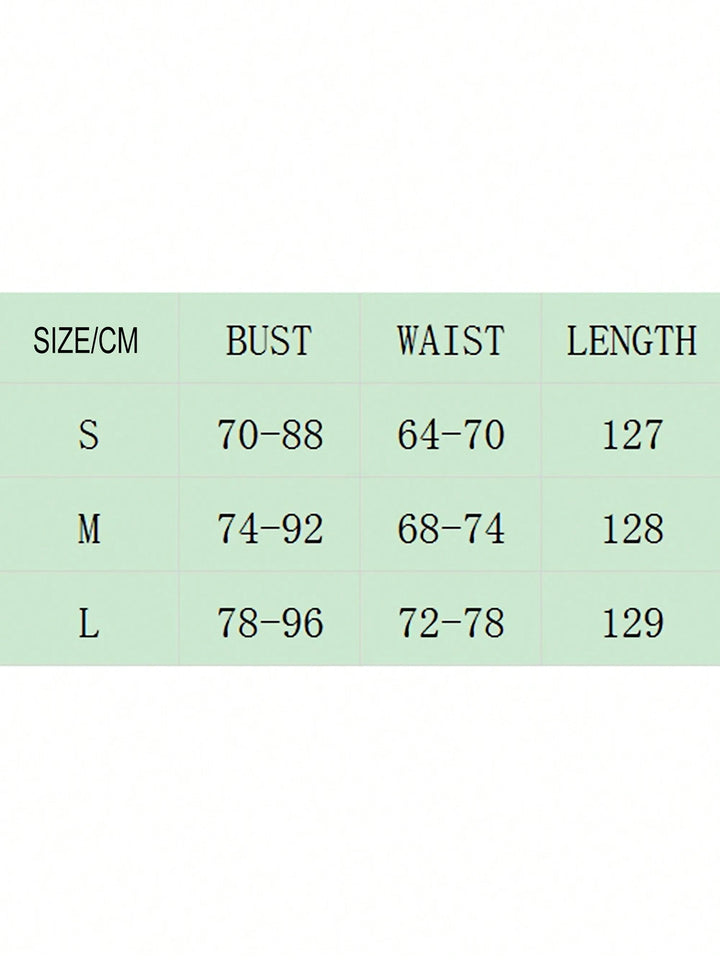720x960 pixels.
Task: Select the M size row label
Action: (89, 529)
